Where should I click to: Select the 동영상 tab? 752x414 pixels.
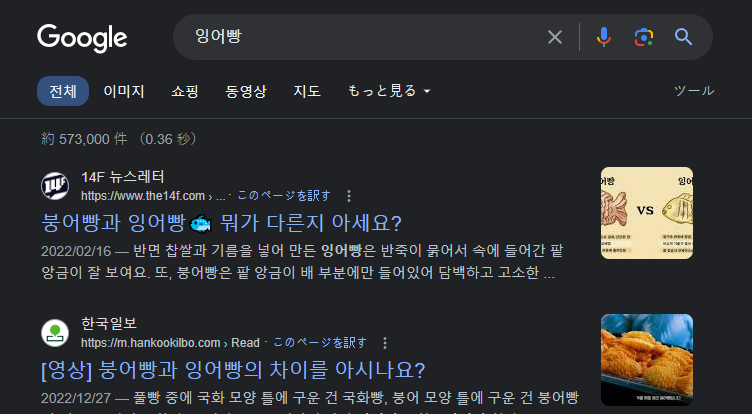click(246, 91)
